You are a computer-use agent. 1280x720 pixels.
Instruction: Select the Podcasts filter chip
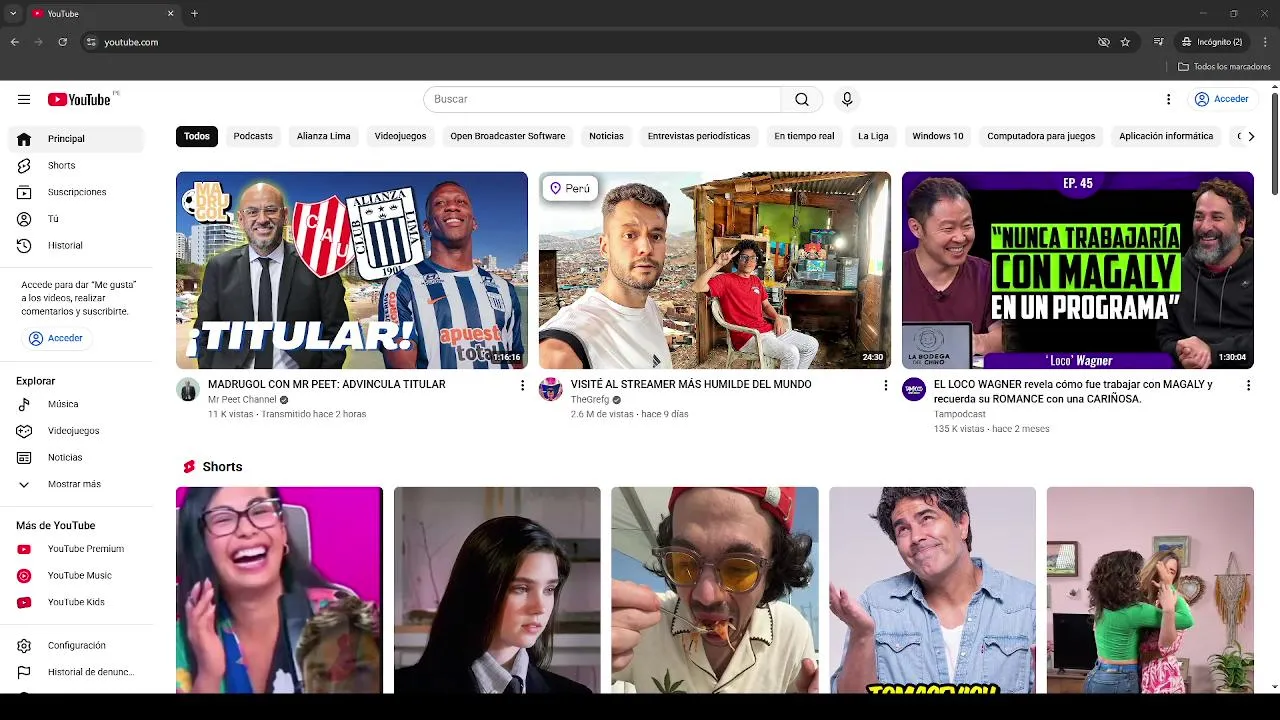coord(253,136)
